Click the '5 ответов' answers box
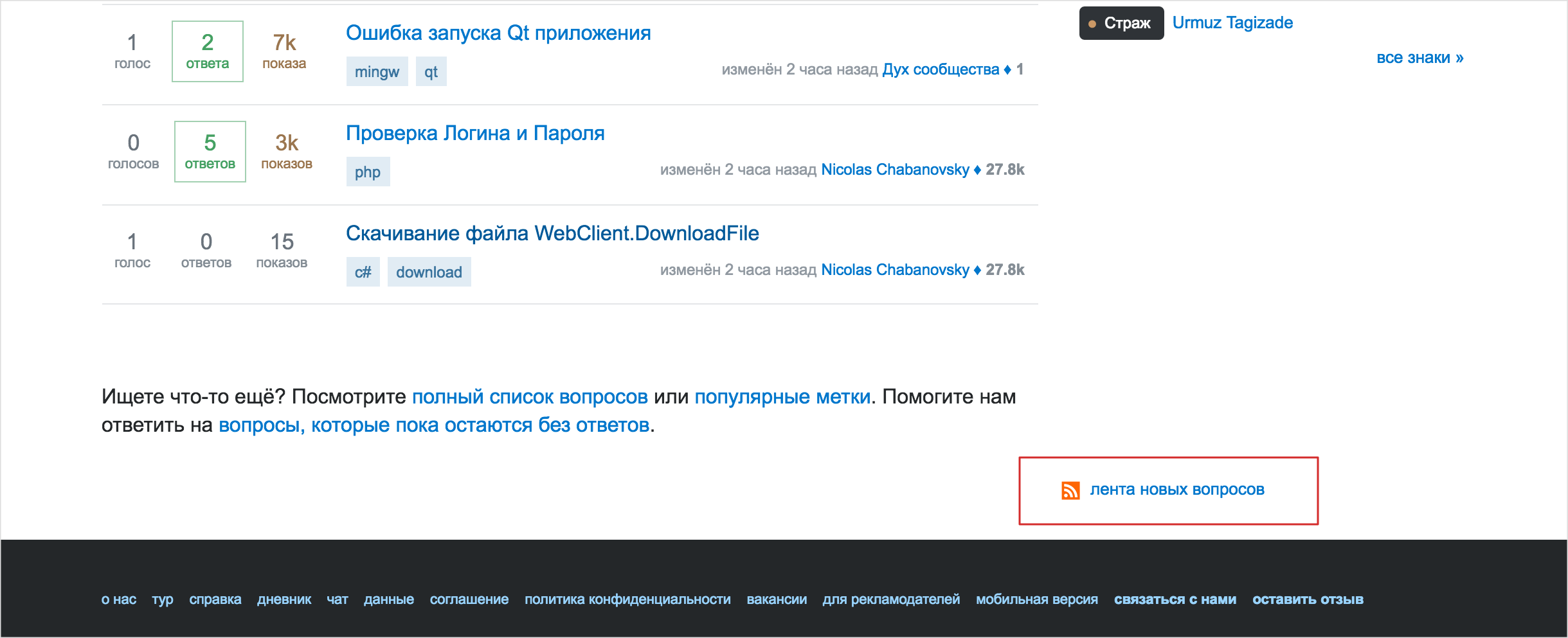 pos(210,152)
